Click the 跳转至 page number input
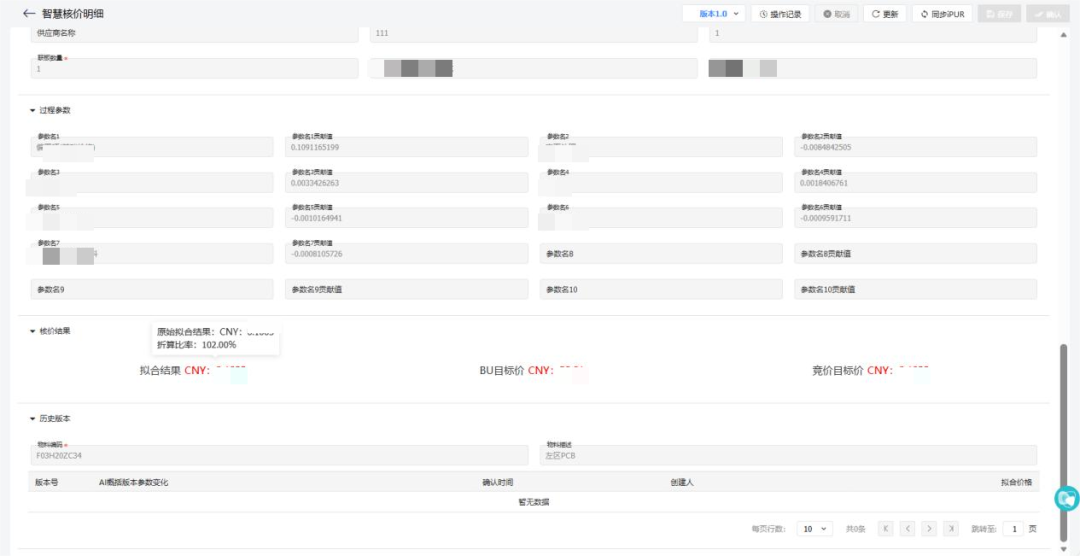Image resolution: width=1080 pixels, height=556 pixels. pyautogui.click(x=1014, y=528)
